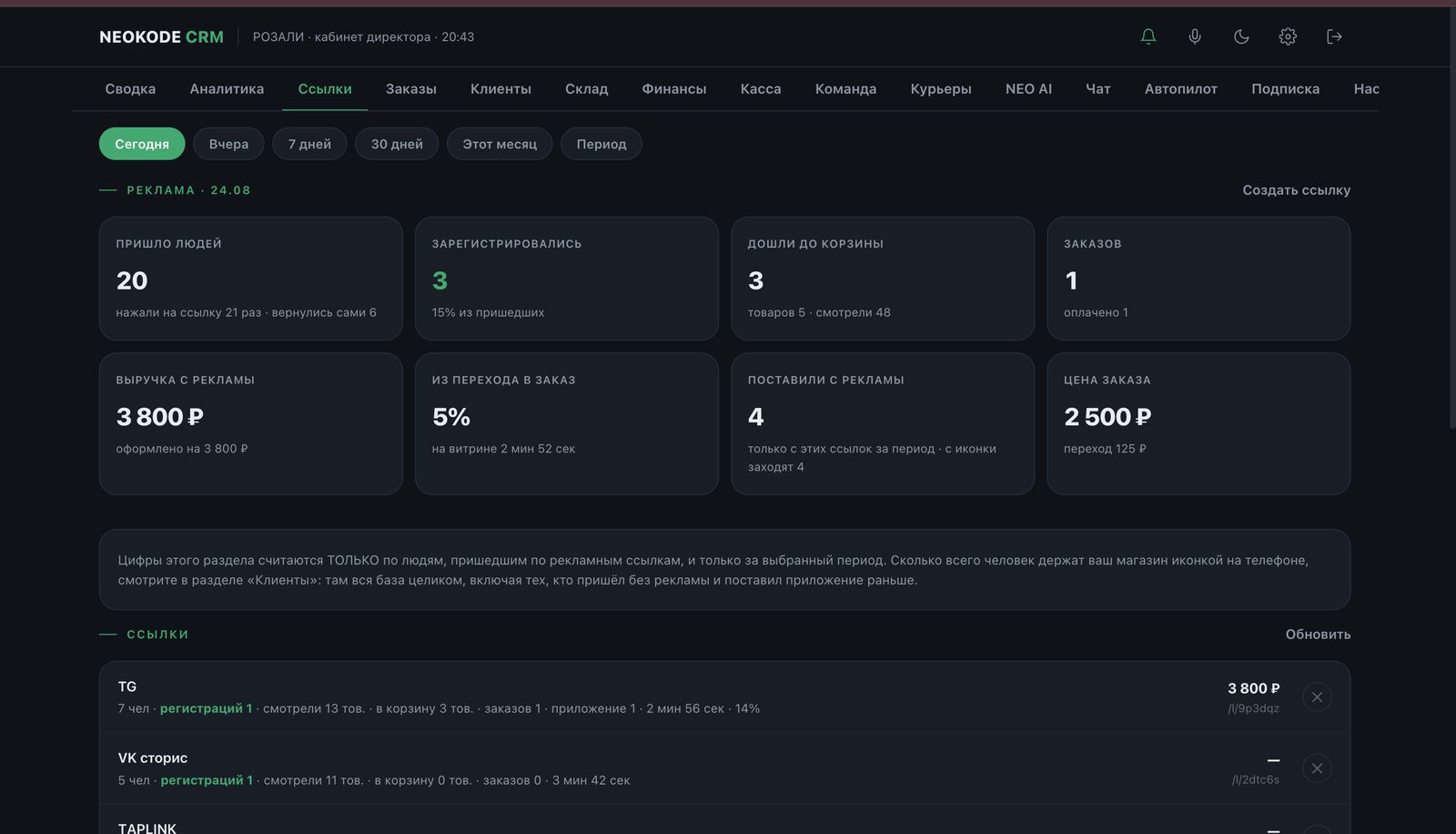Click the Дошли до корзины card
Image resolution: width=1456 pixels, height=834 pixels.
click(x=883, y=279)
